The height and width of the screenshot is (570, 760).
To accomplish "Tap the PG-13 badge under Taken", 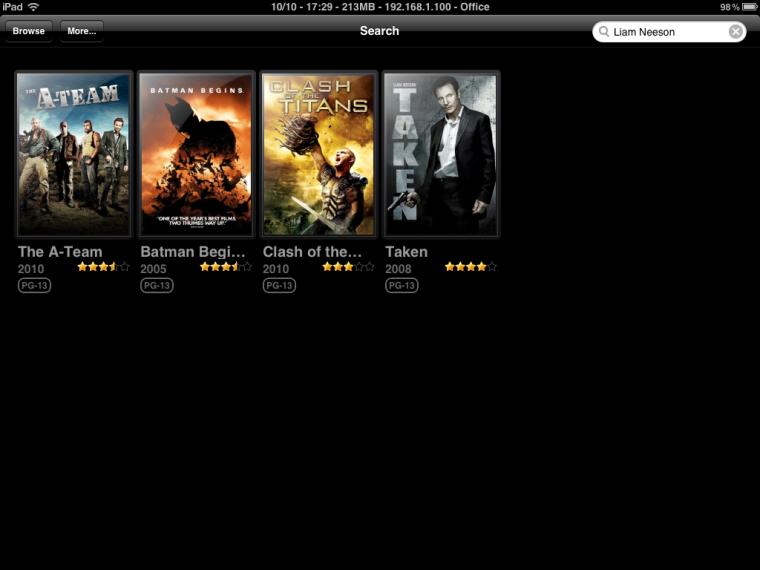I will tap(401, 285).
